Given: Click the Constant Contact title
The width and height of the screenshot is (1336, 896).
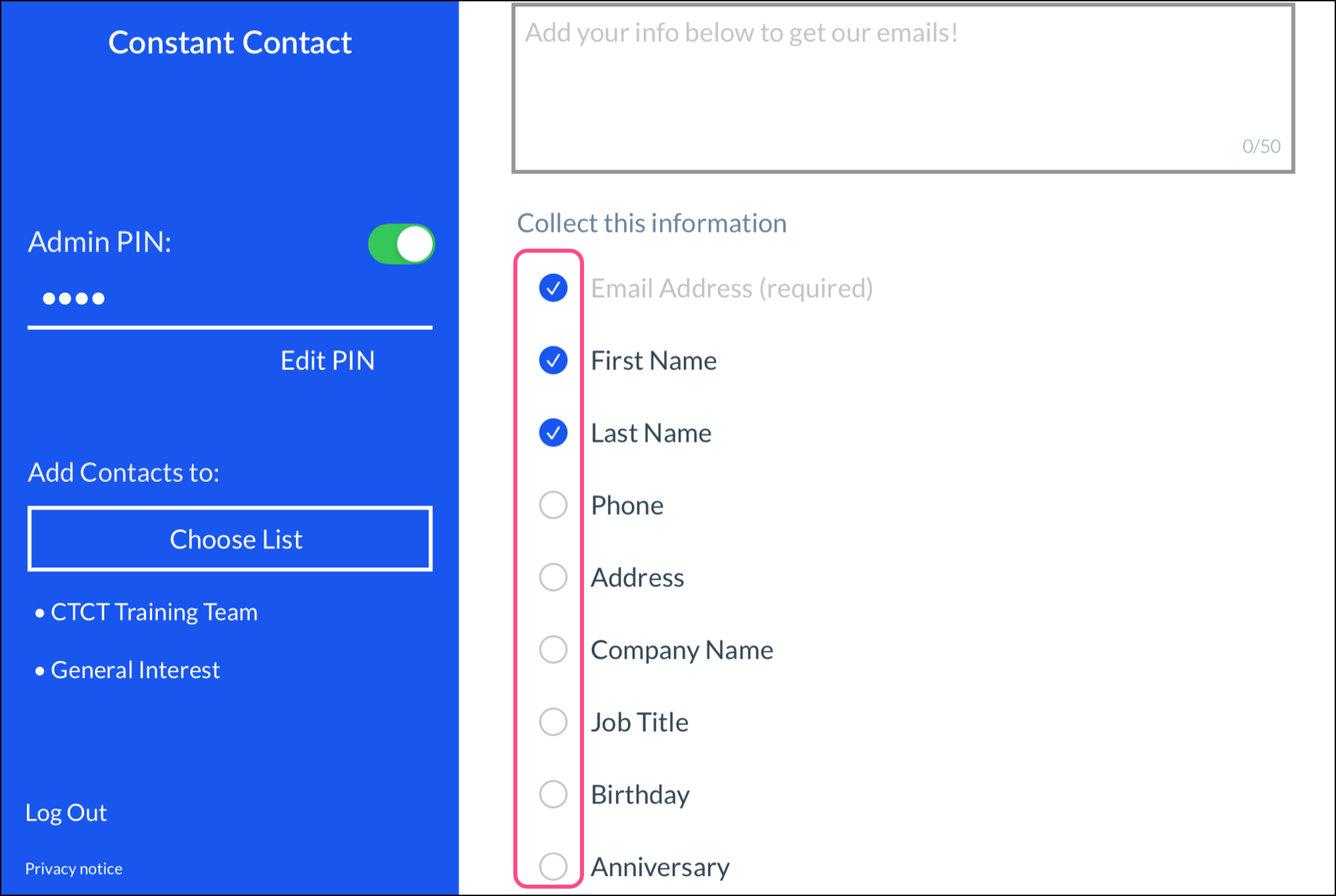Looking at the screenshot, I should pyautogui.click(x=230, y=43).
